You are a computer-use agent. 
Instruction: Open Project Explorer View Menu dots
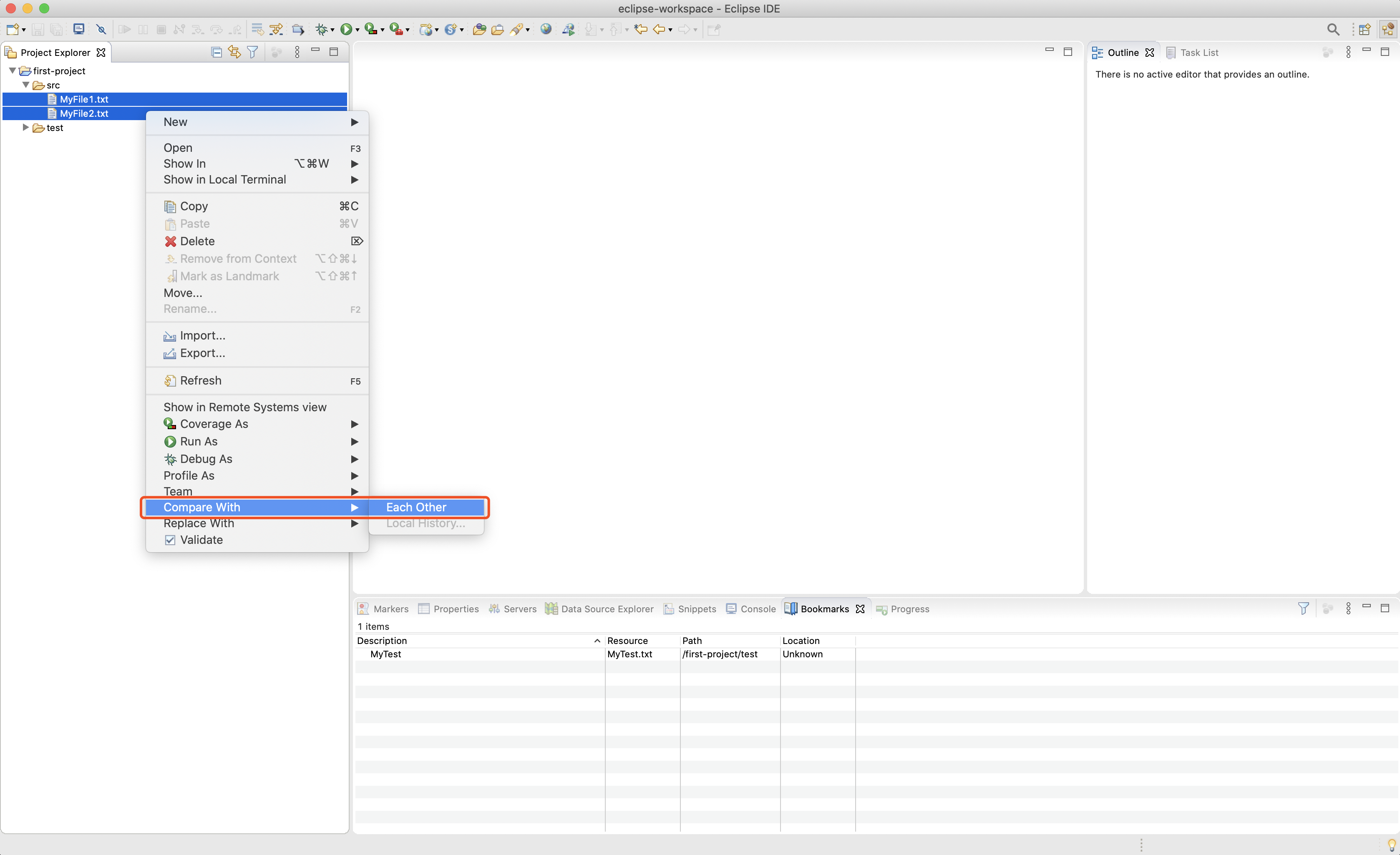coord(297,52)
